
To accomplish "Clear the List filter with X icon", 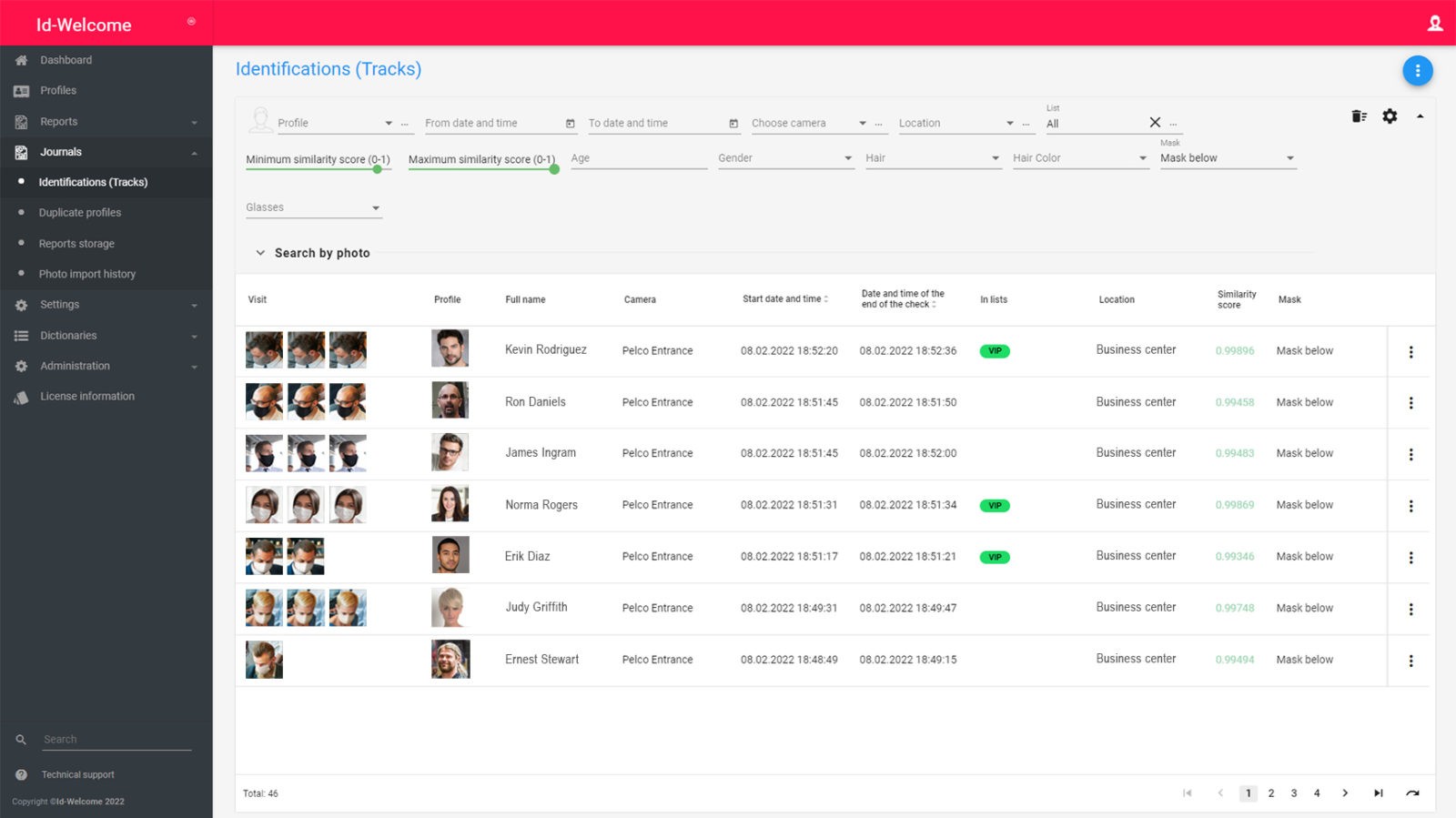I will click(x=1155, y=123).
